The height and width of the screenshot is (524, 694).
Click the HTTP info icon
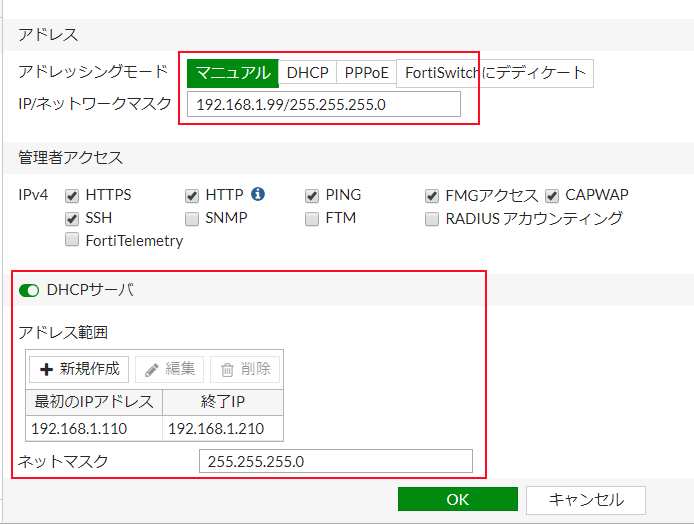258,194
